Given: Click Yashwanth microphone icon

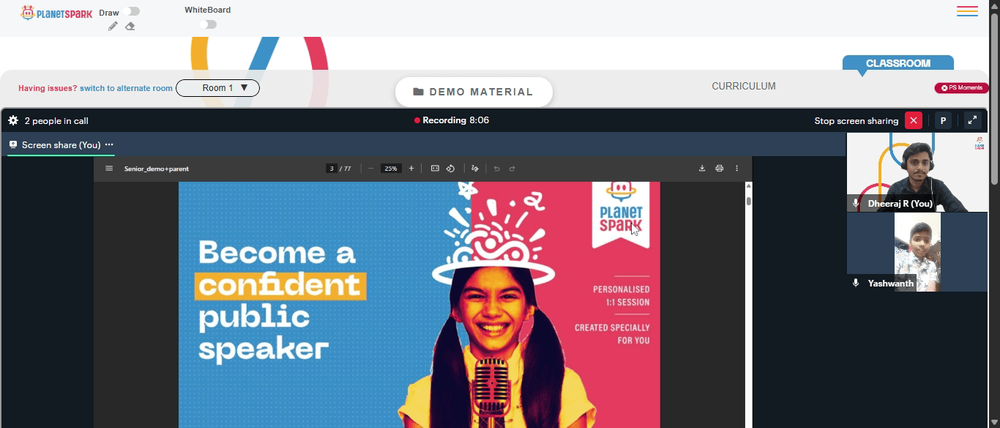Looking at the screenshot, I should click(856, 283).
